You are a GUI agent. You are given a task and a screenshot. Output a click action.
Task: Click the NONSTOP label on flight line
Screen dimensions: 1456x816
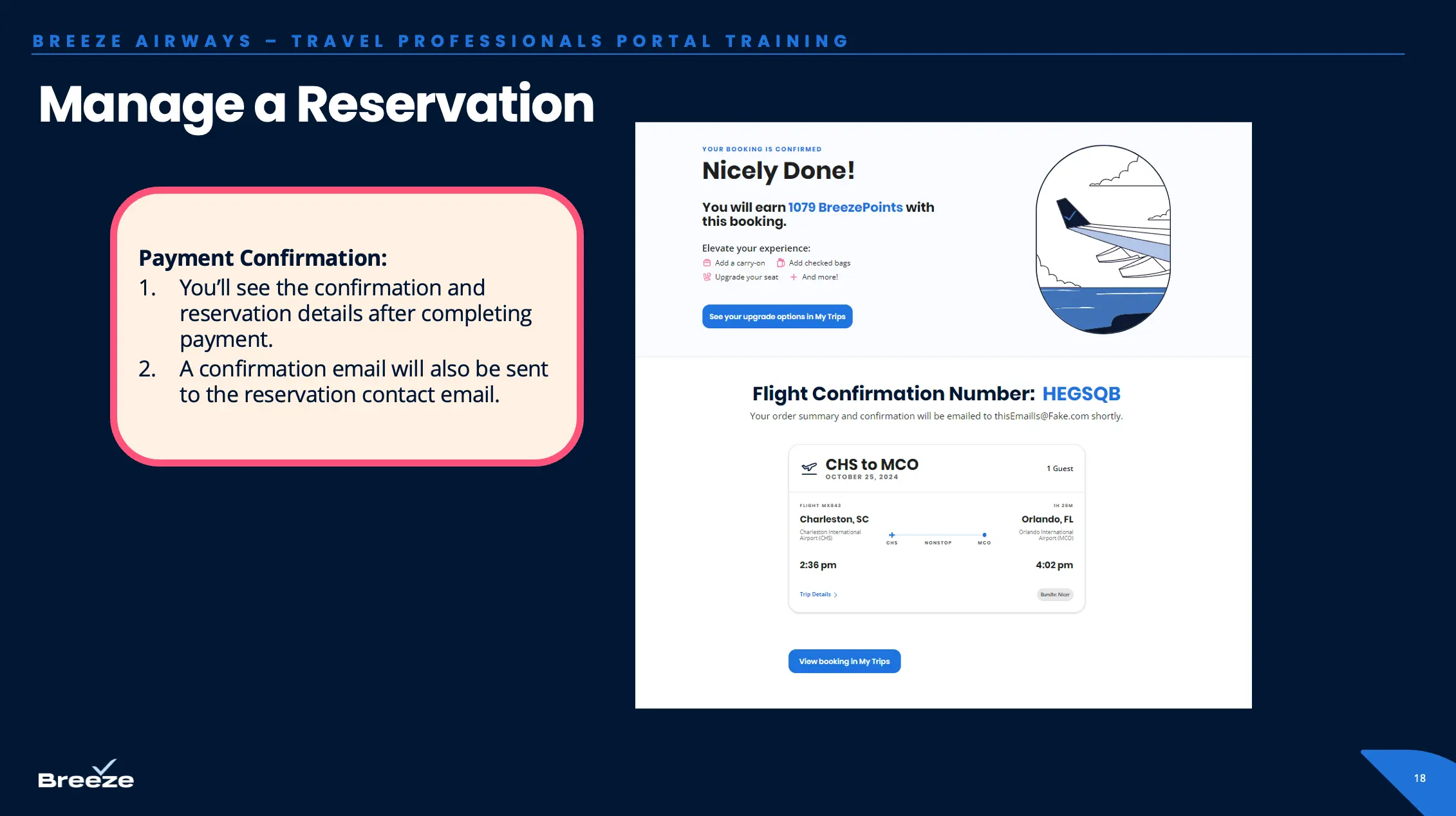point(938,543)
